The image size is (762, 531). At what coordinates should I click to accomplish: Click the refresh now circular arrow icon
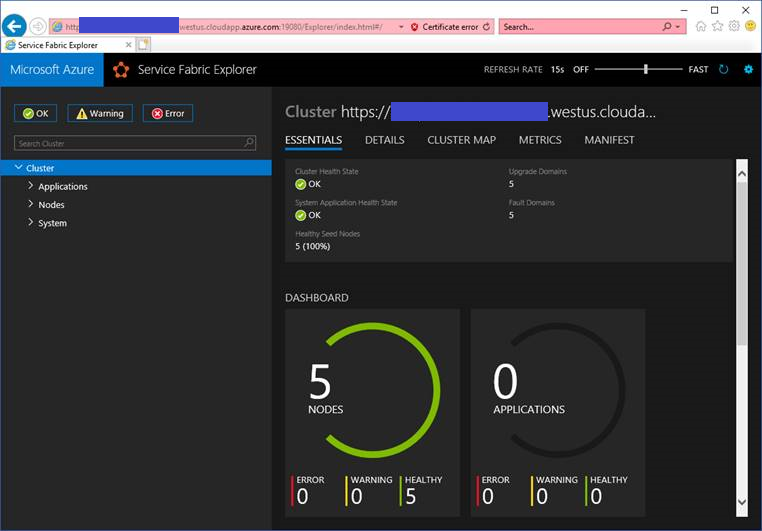tap(724, 69)
